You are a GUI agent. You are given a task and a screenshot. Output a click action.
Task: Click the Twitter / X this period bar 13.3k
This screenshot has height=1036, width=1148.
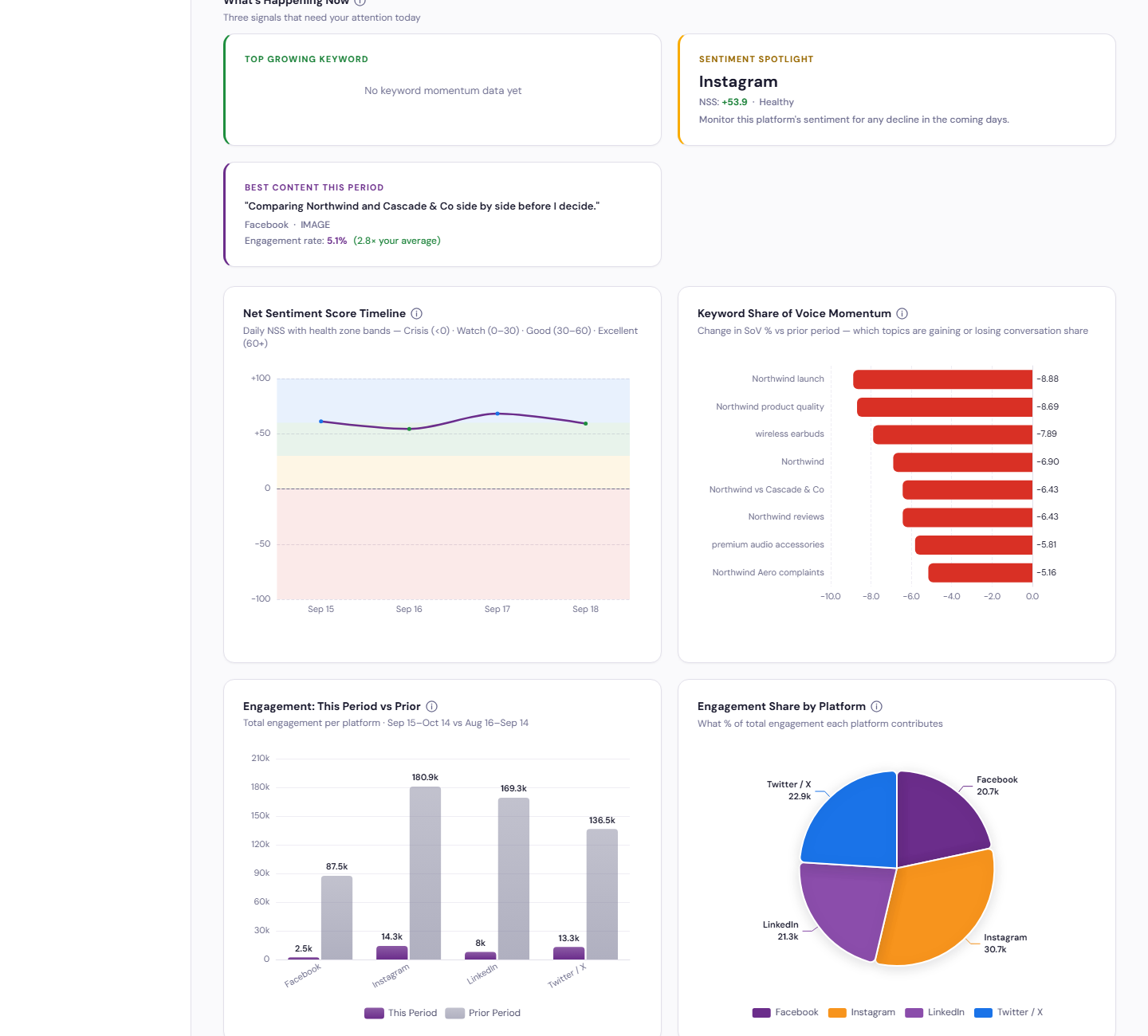(x=568, y=953)
